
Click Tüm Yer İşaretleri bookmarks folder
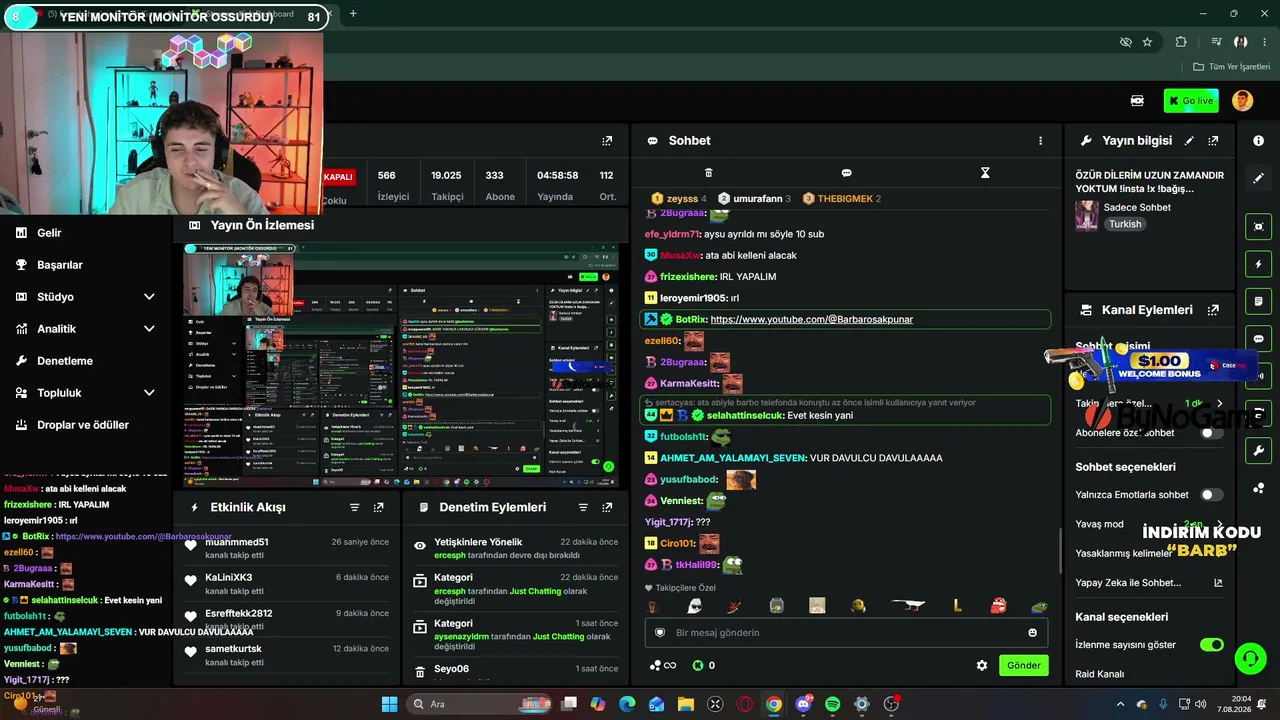click(x=1231, y=67)
